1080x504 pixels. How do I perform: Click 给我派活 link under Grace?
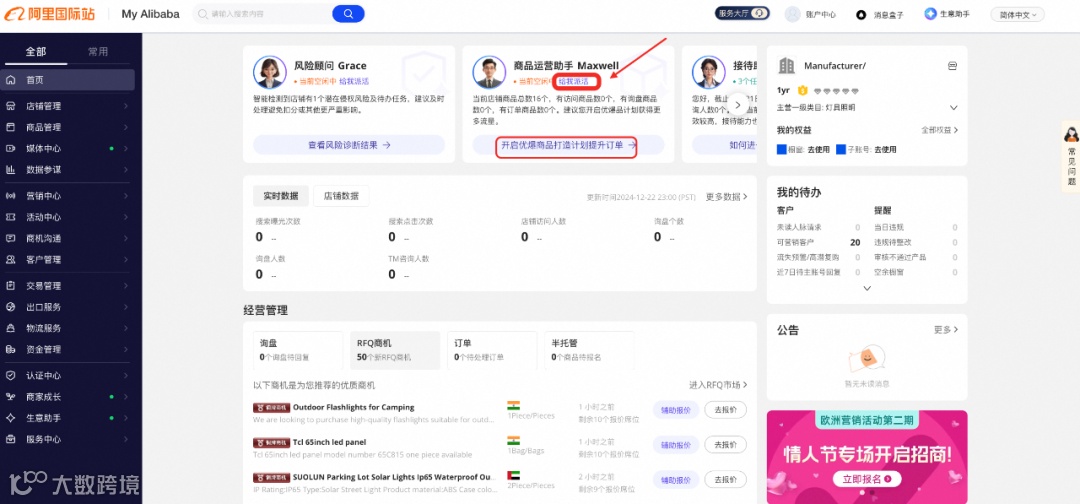pos(354,81)
